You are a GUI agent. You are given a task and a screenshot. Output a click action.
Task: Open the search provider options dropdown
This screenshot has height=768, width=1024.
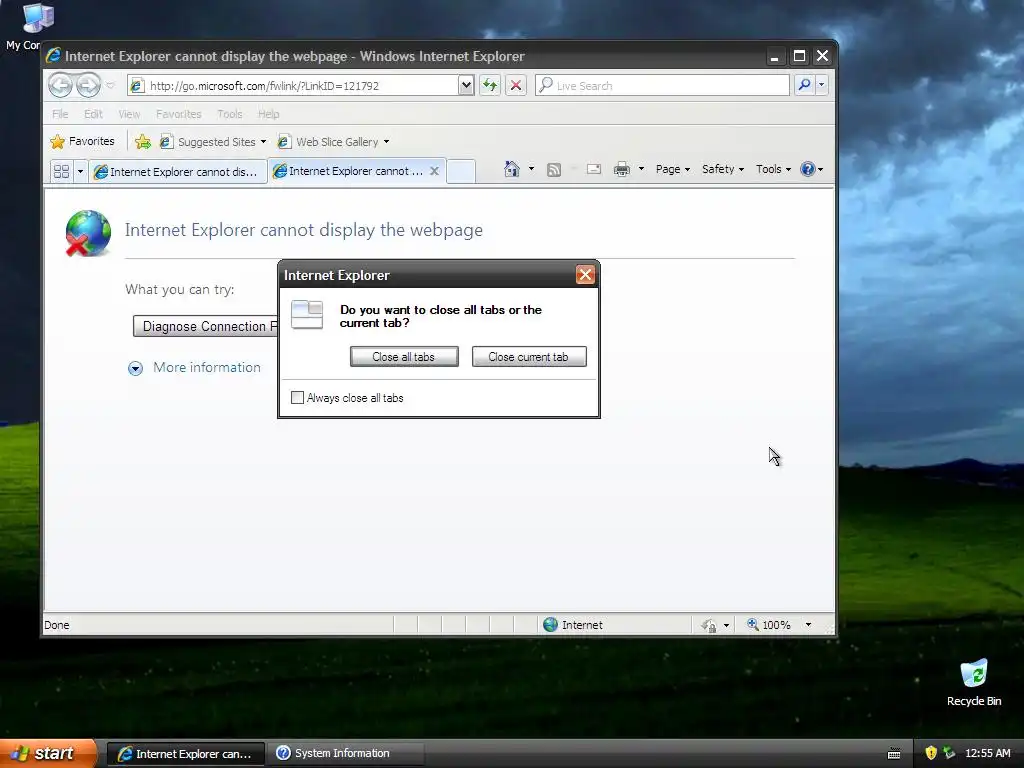tap(822, 86)
